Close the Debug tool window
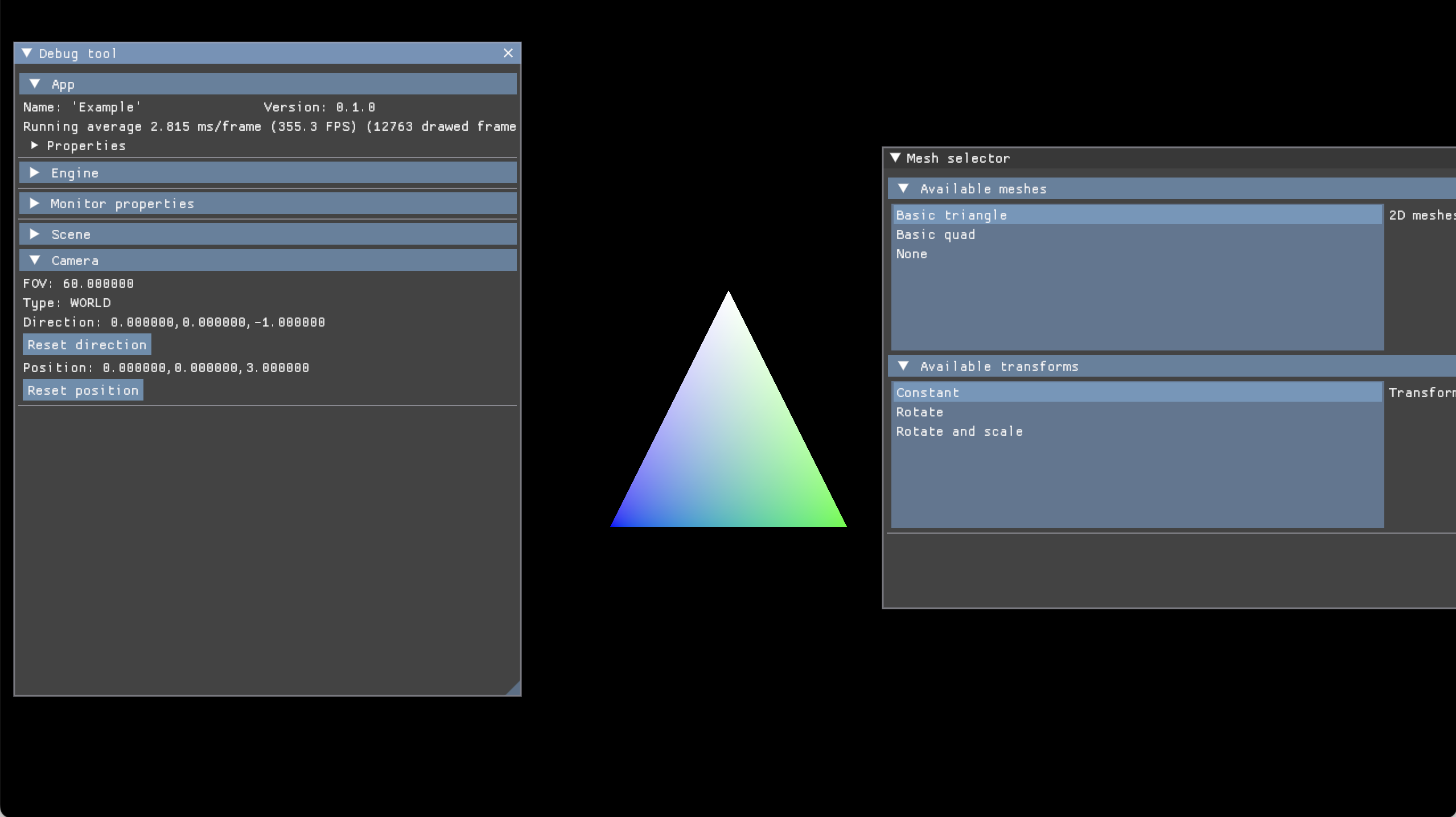The width and height of the screenshot is (1456, 817). pos(508,53)
